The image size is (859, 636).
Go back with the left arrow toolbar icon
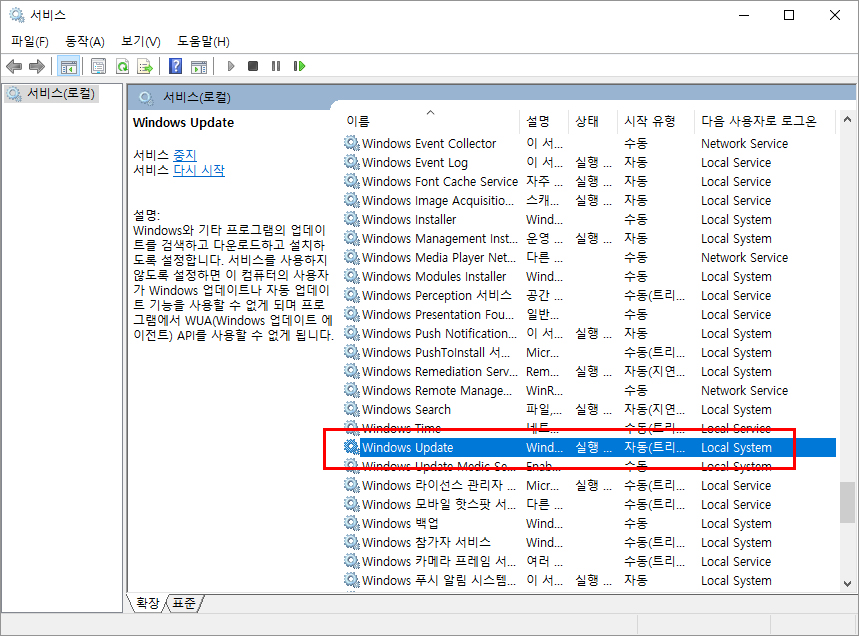14,67
